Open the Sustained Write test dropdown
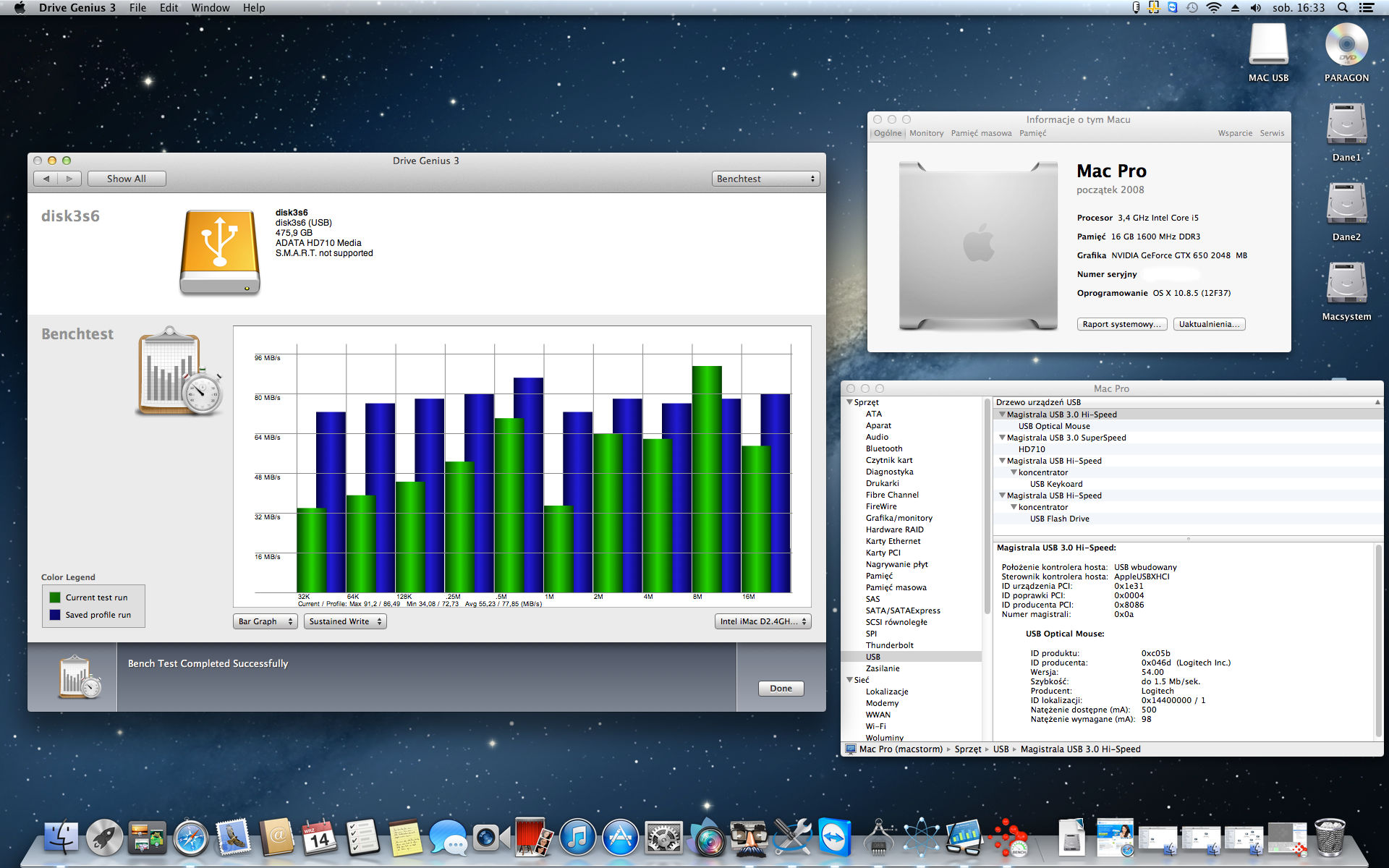 click(x=345, y=621)
